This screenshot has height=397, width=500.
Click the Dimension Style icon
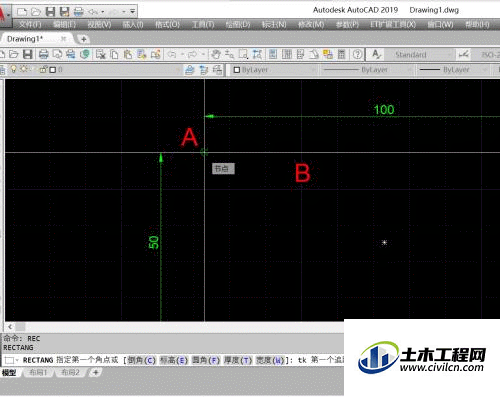[x=464, y=54]
